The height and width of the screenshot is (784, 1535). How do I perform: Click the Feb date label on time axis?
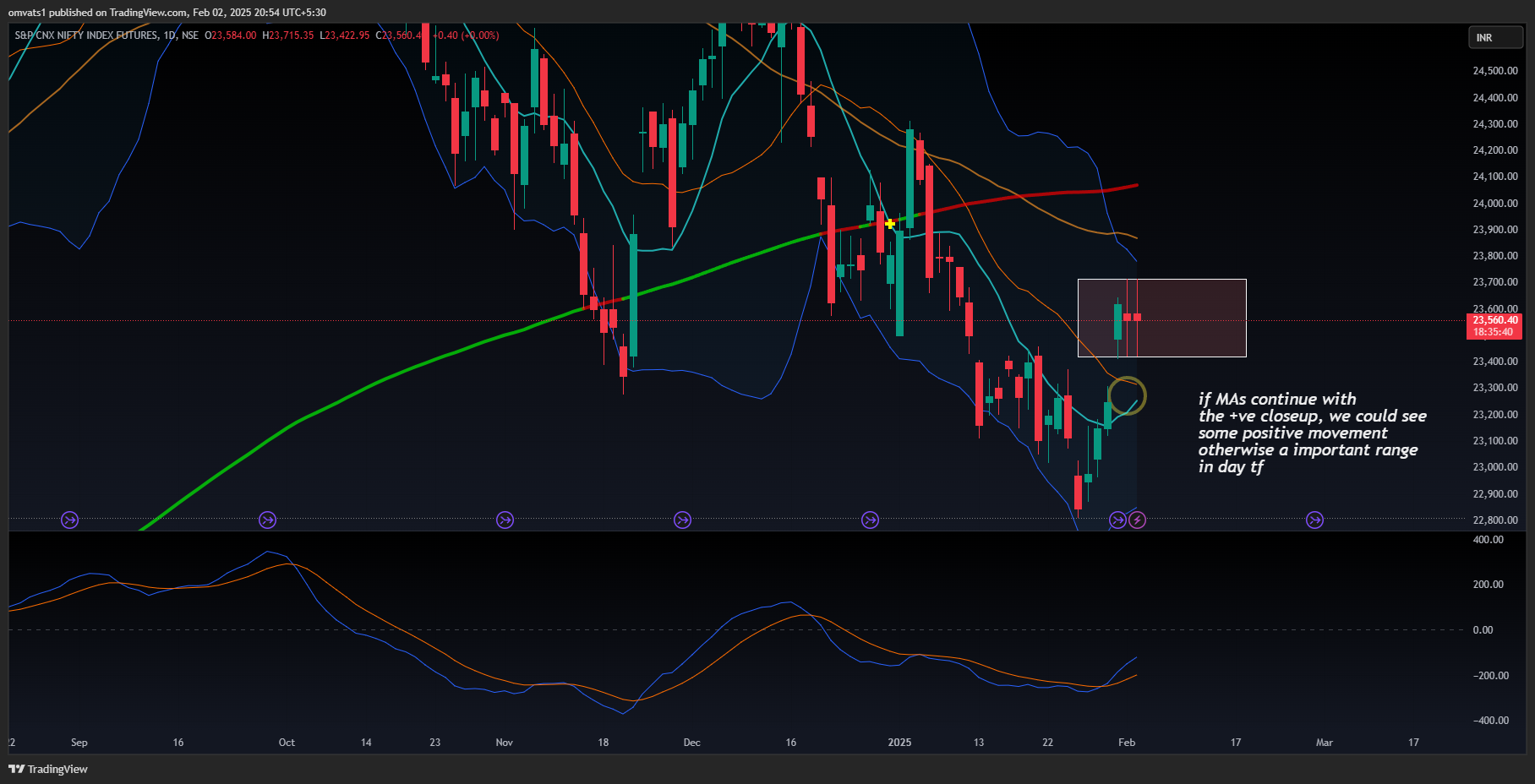(x=1127, y=743)
